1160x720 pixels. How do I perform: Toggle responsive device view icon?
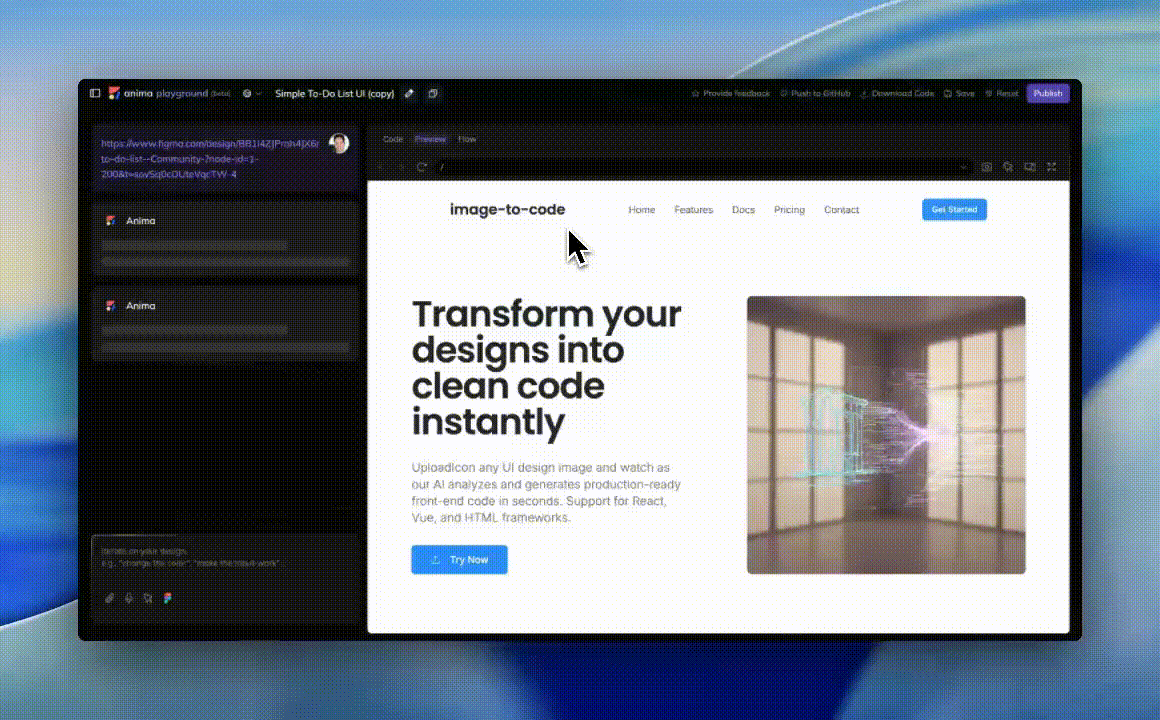[x=1030, y=167]
